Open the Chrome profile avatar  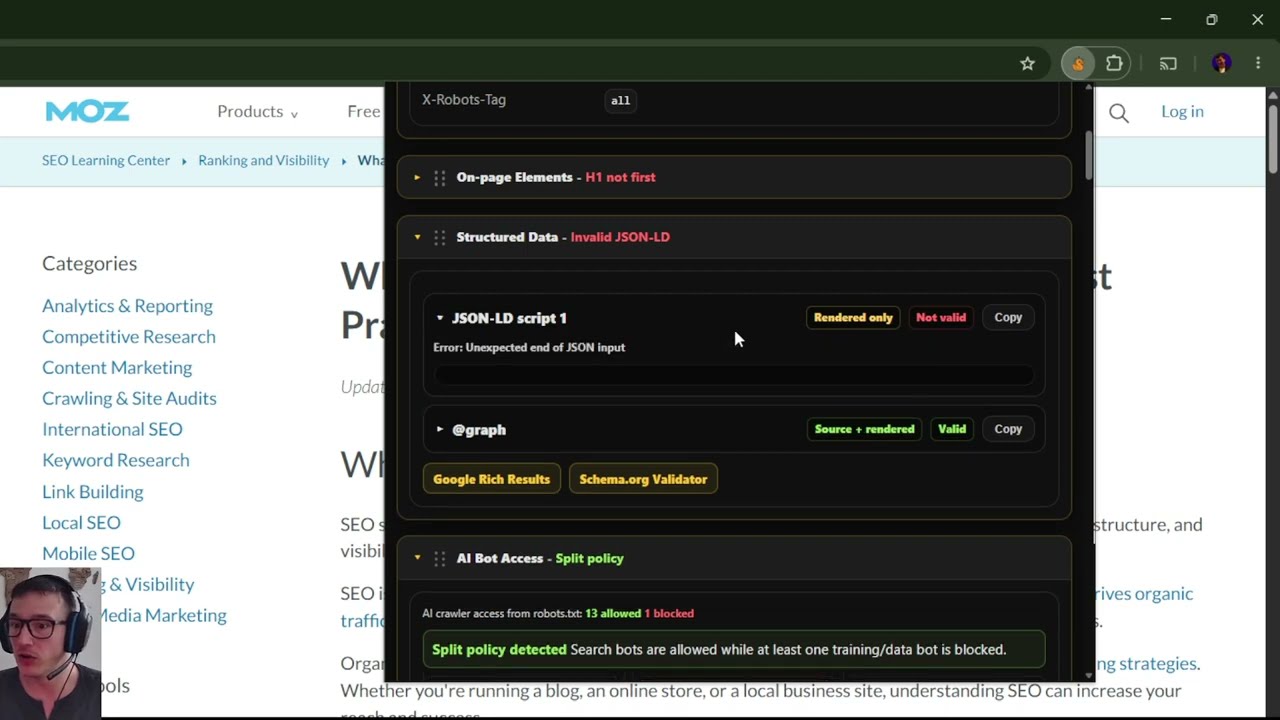(x=1221, y=64)
